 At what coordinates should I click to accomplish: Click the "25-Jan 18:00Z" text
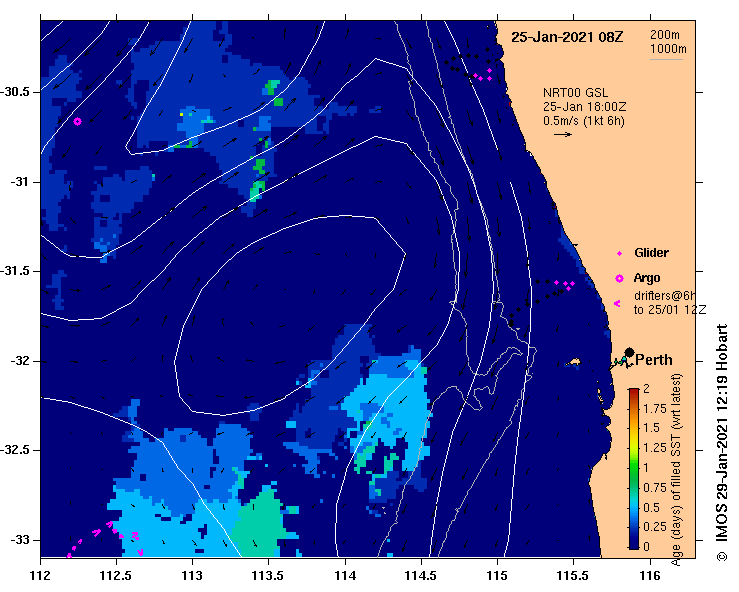point(584,107)
